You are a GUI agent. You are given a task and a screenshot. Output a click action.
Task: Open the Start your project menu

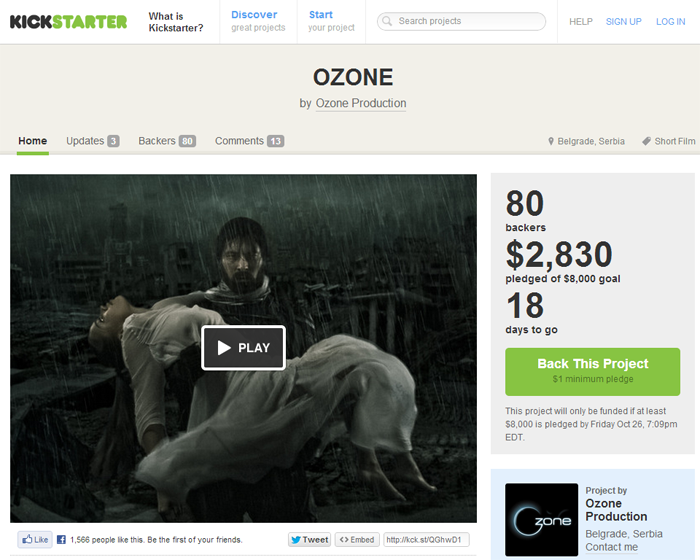(331, 21)
